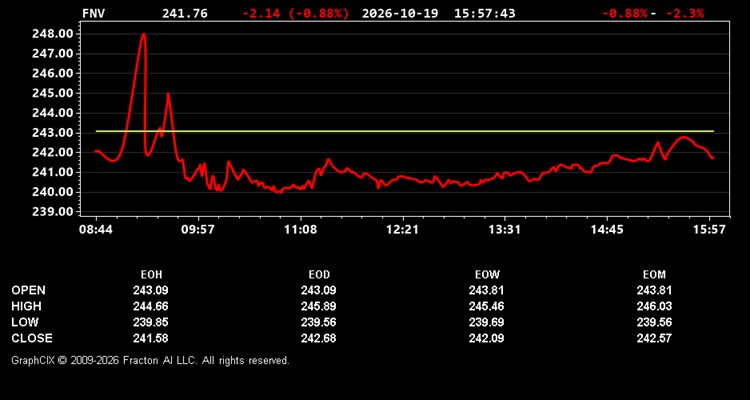Click the 248.00 peak on the red line
The width and height of the screenshot is (750, 400).
pos(143,34)
